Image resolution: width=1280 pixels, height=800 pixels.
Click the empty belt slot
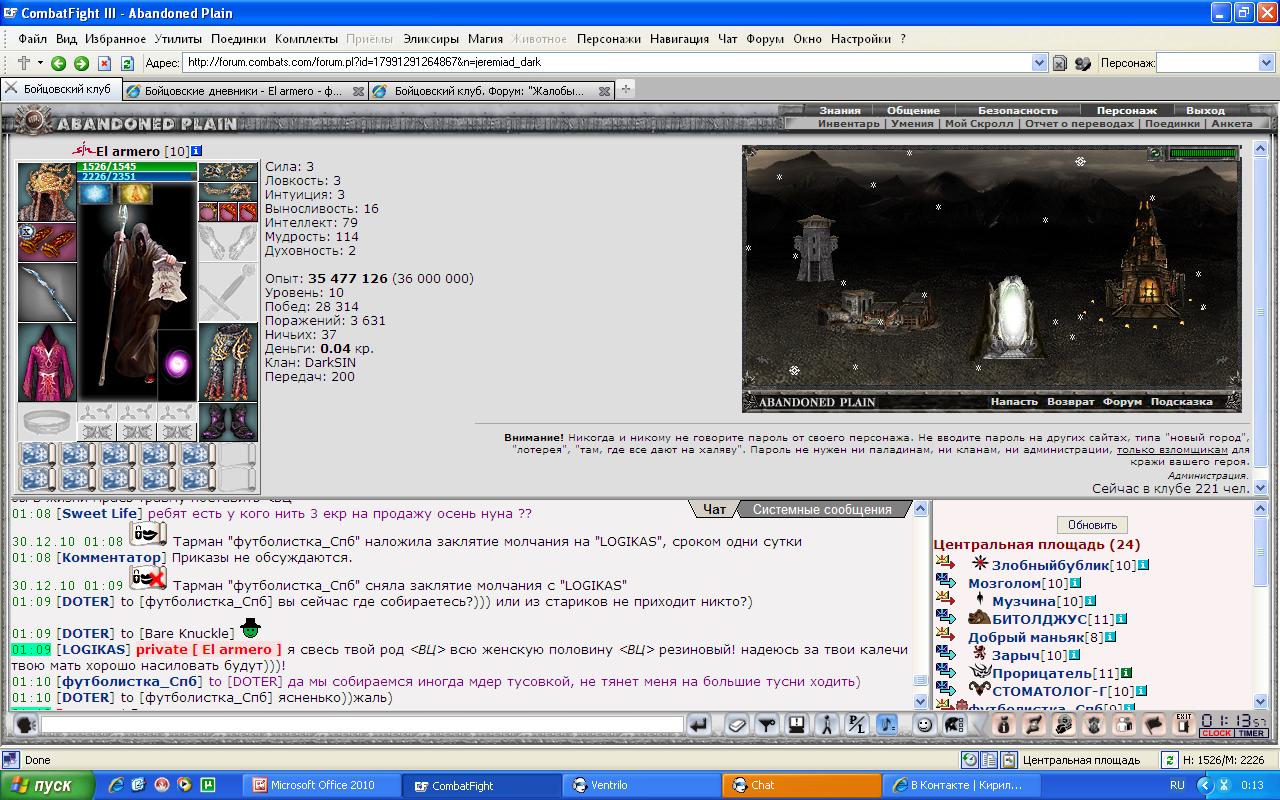[47, 422]
